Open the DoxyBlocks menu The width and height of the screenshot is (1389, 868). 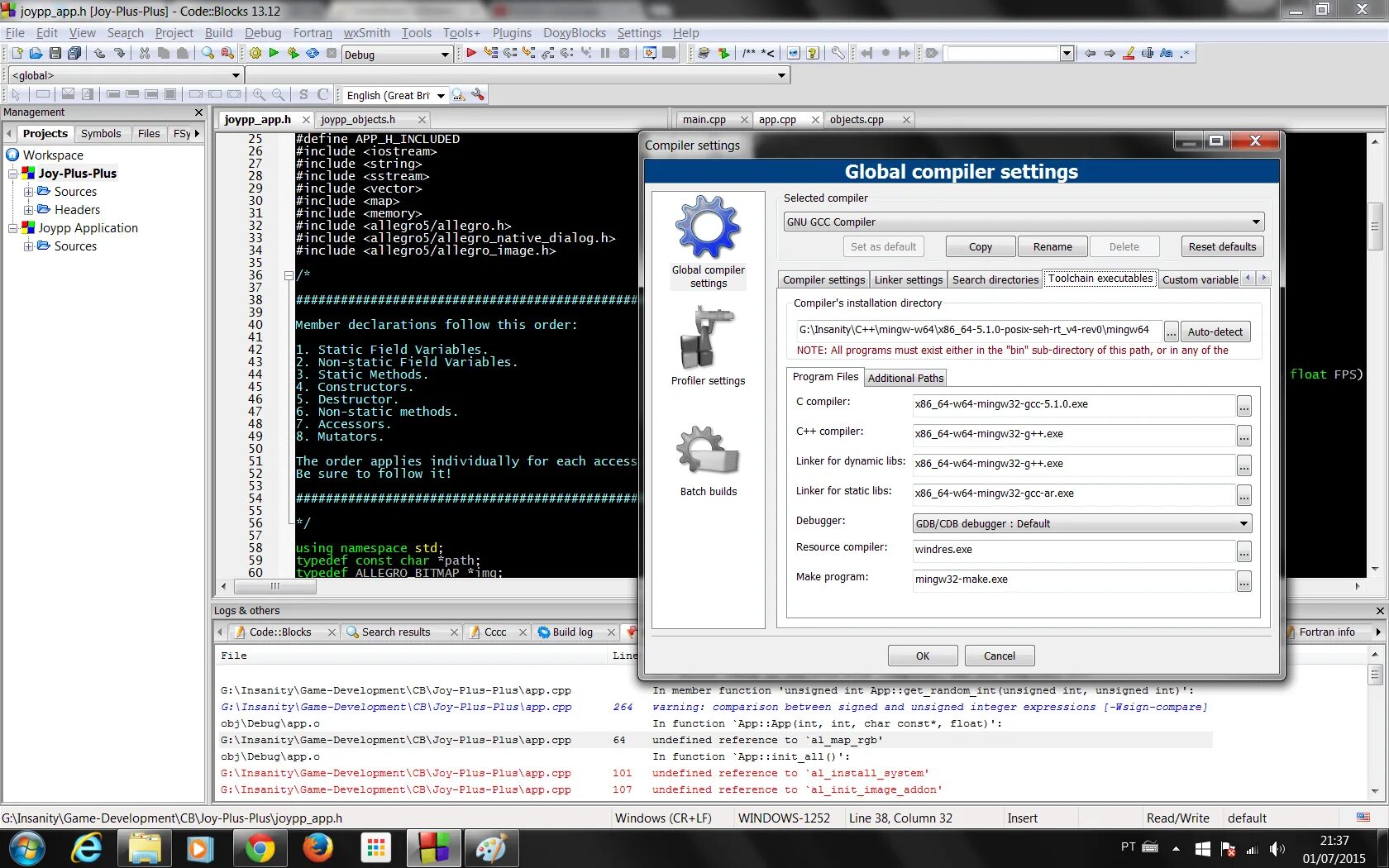coord(575,33)
